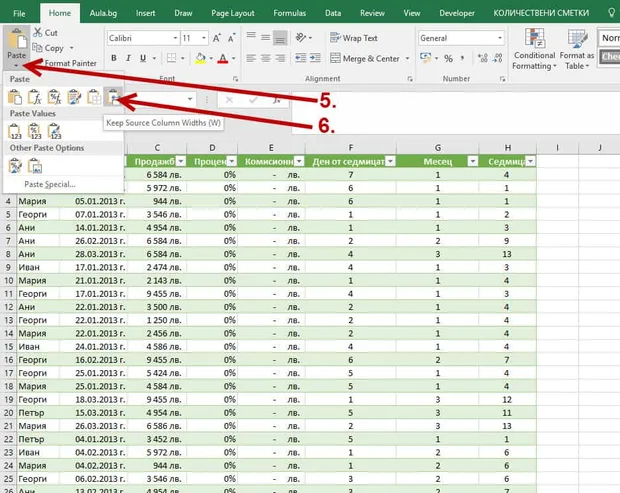This screenshot has width=620, height=493.
Task: Open the Orientation text rotation button
Action: pos(301,38)
